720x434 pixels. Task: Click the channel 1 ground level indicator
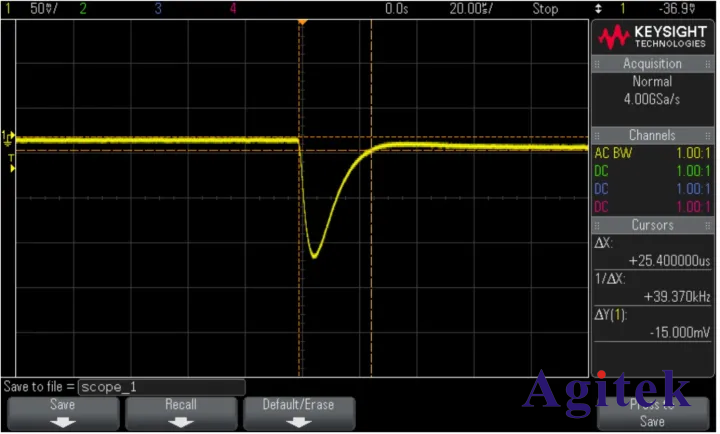(x=7, y=136)
